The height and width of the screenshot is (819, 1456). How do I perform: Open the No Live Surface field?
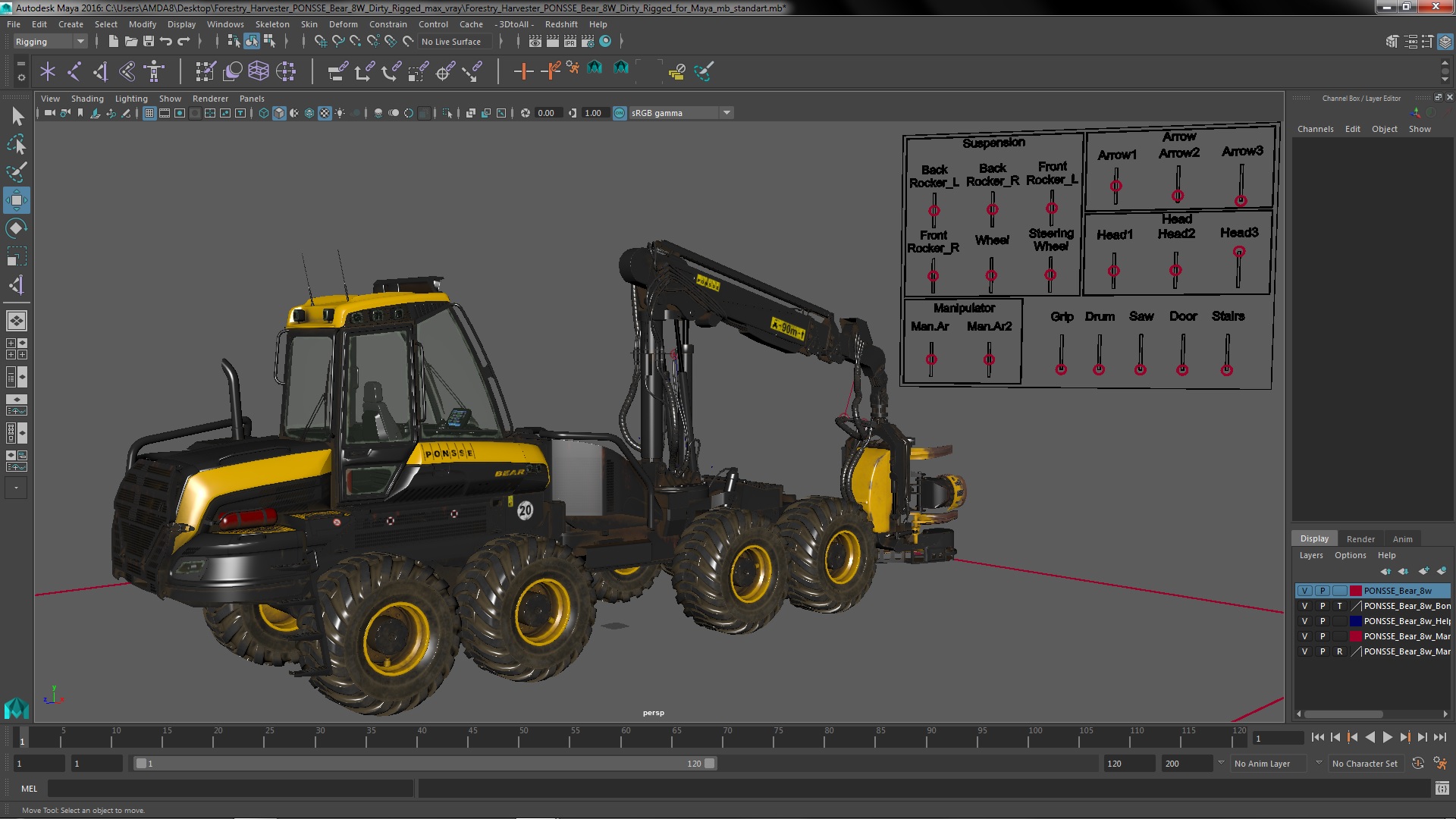[x=455, y=42]
